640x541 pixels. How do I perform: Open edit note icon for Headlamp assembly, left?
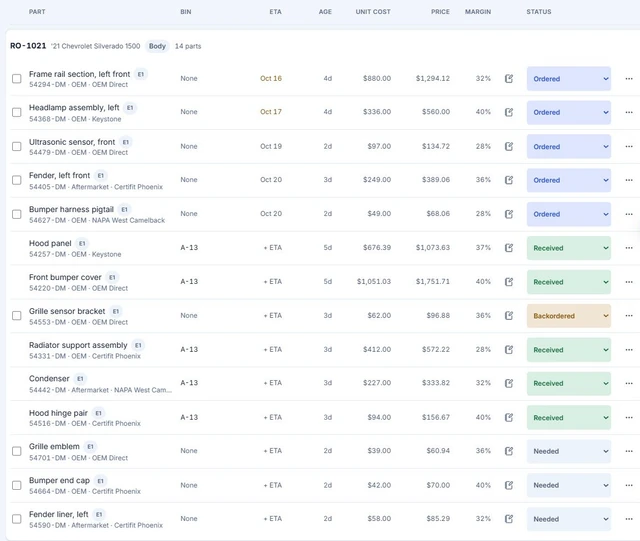pos(509,112)
